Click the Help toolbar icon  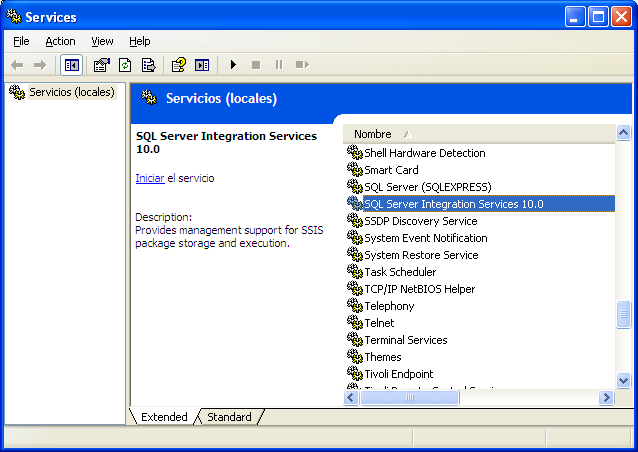pyautogui.click(x=178, y=65)
